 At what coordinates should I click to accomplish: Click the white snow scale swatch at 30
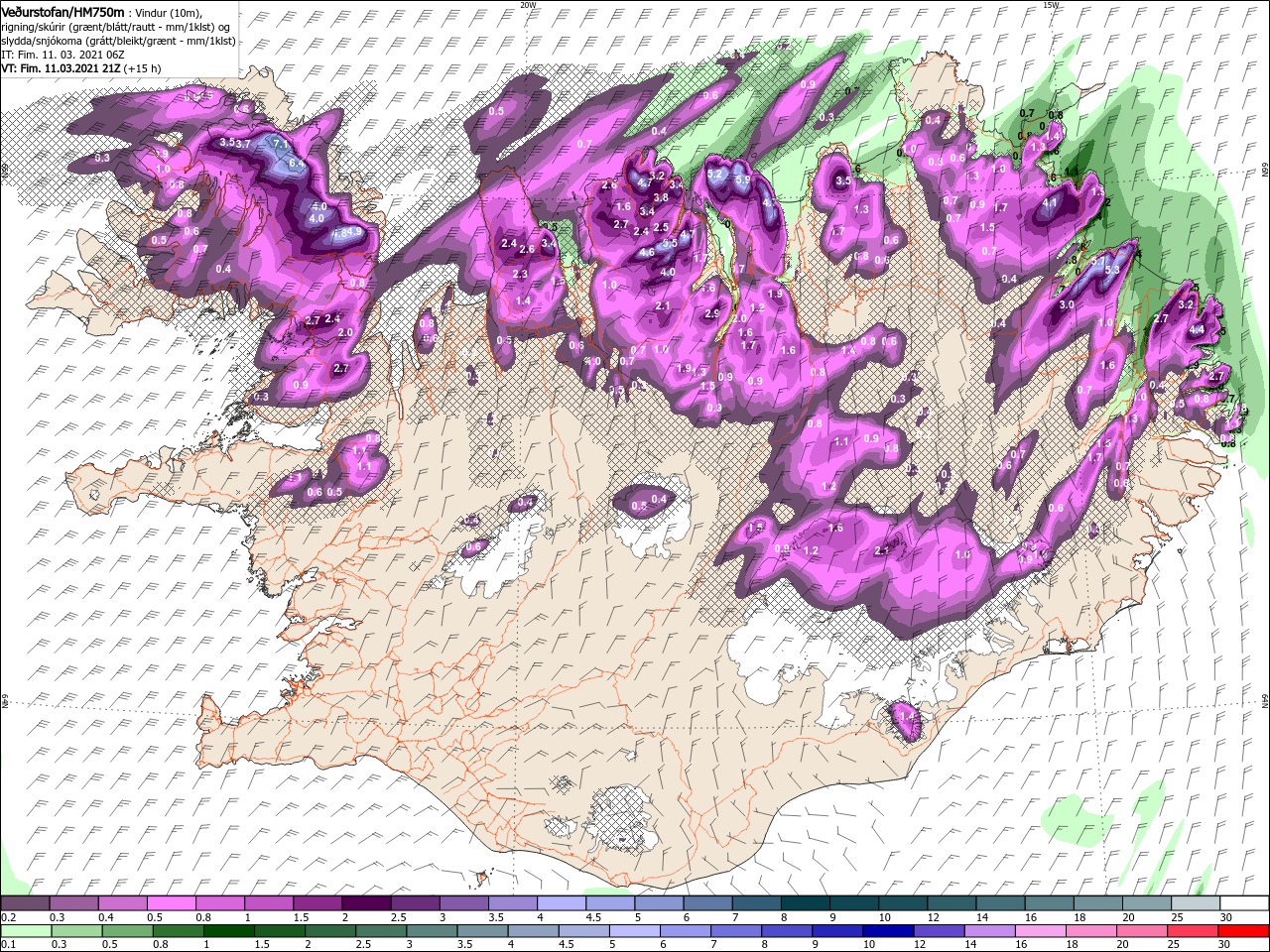click(1243, 902)
